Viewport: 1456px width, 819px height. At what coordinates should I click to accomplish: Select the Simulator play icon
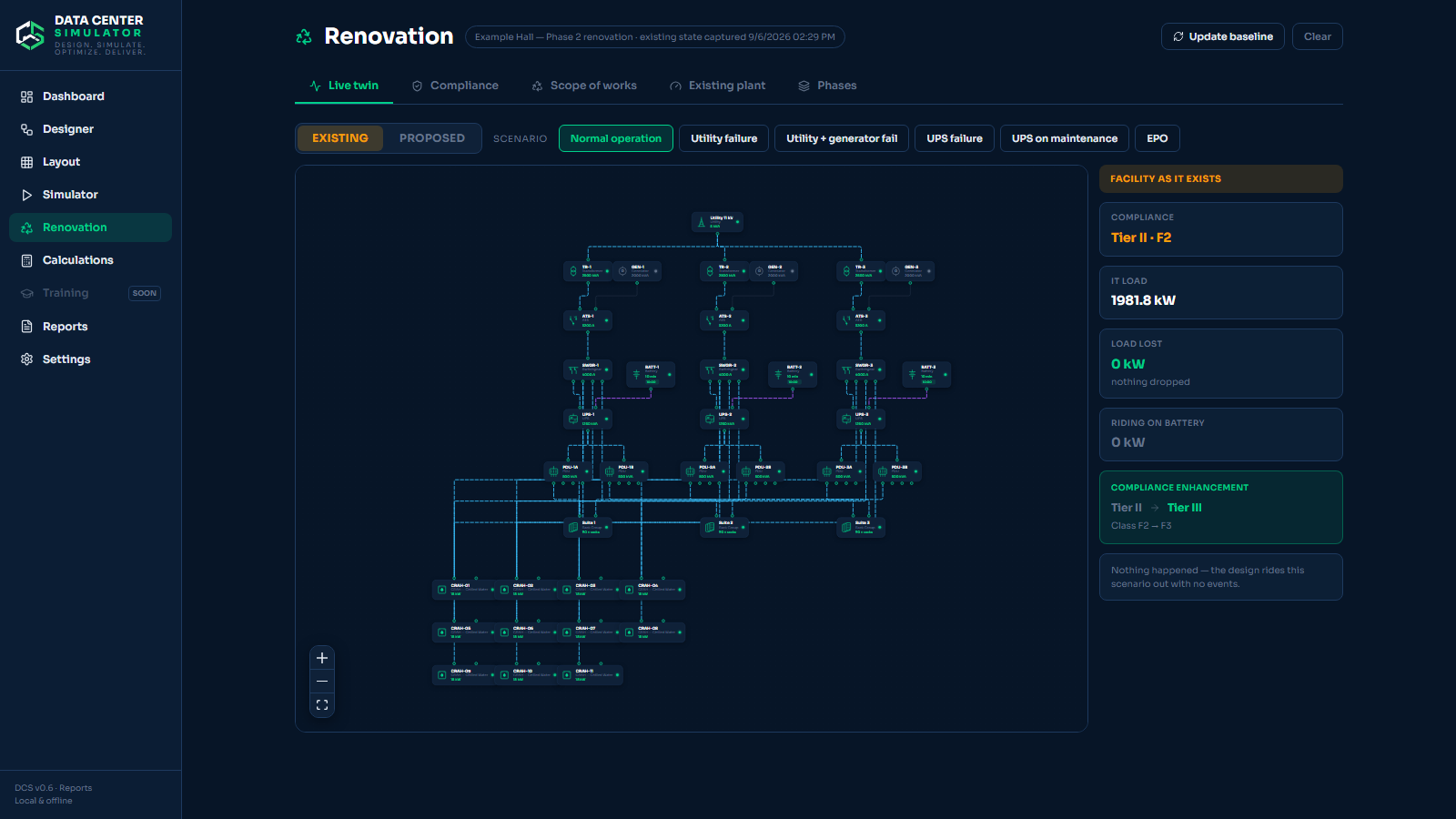click(26, 195)
